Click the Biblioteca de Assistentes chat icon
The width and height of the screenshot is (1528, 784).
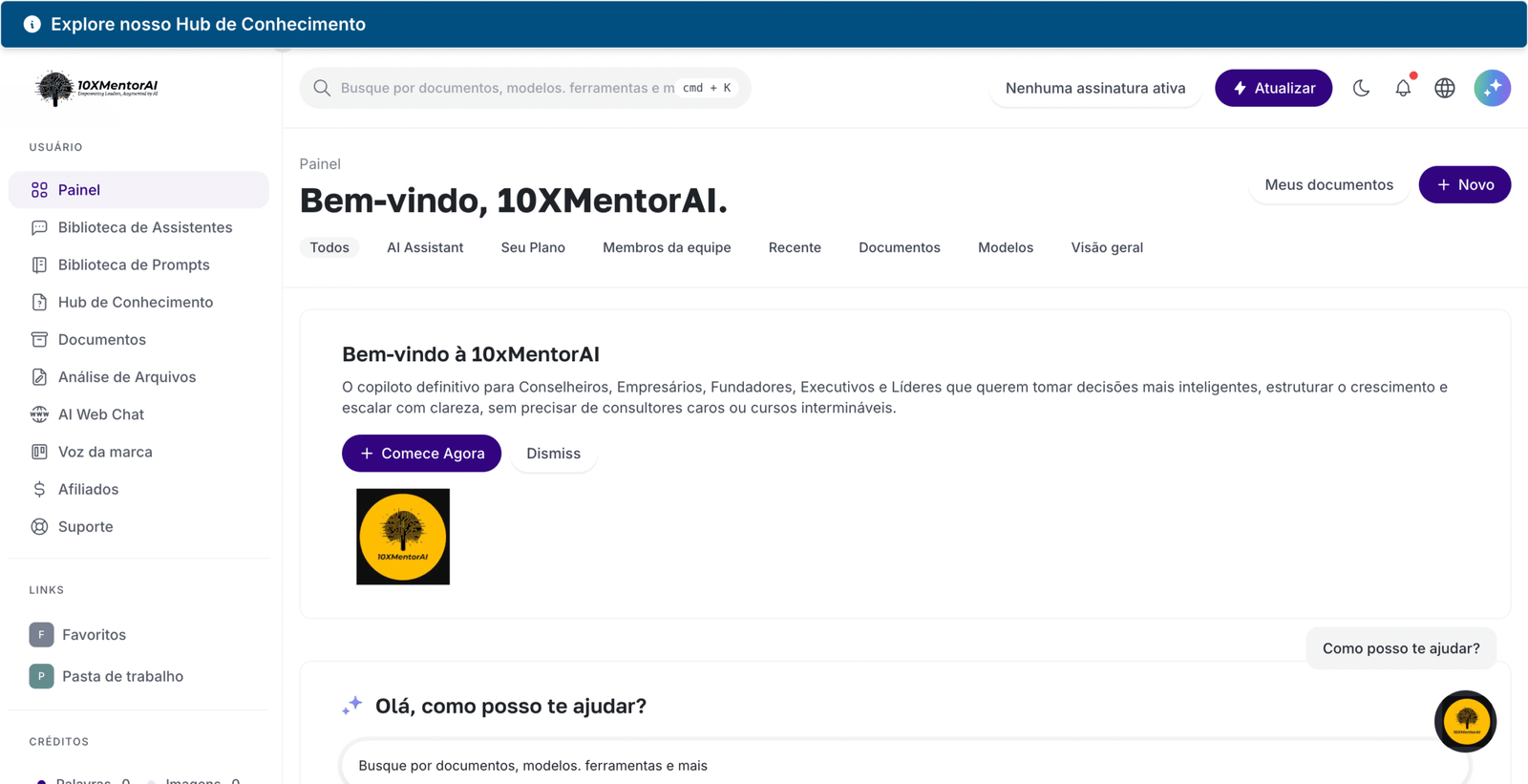click(39, 227)
